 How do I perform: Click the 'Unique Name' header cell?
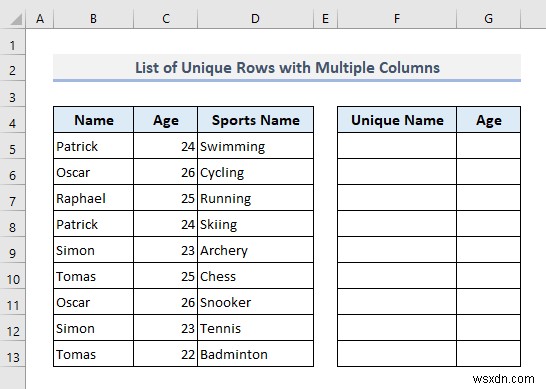coord(397,120)
